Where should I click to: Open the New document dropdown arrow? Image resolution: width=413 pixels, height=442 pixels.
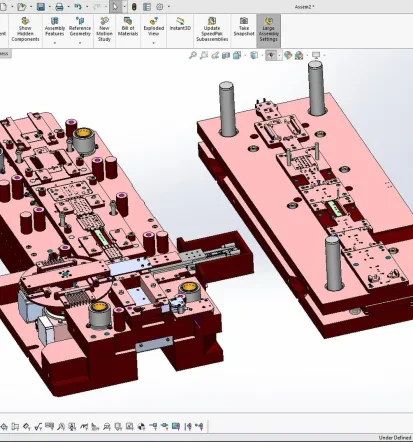[x=12, y=7]
